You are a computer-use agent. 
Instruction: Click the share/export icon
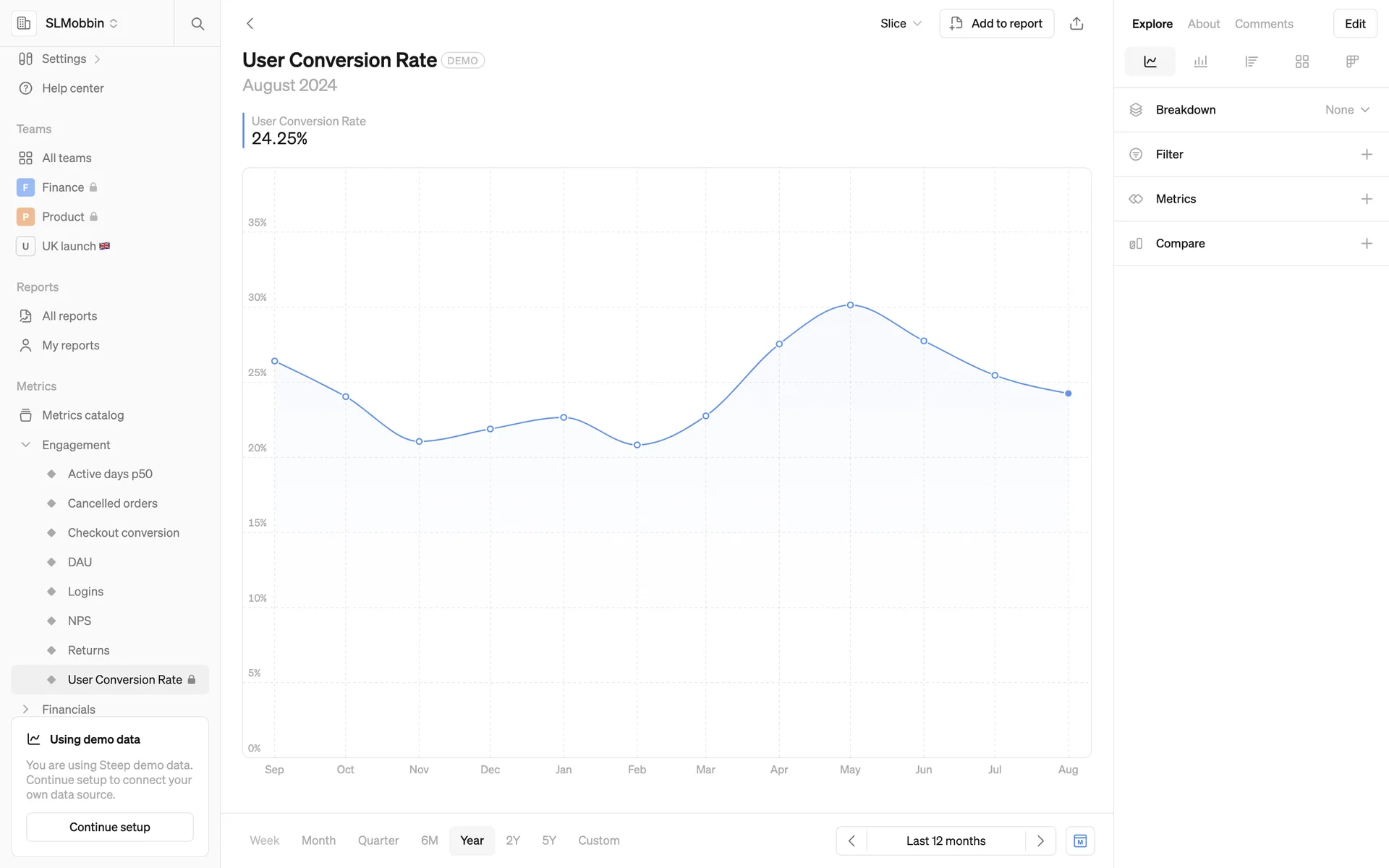coord(1076,24)
